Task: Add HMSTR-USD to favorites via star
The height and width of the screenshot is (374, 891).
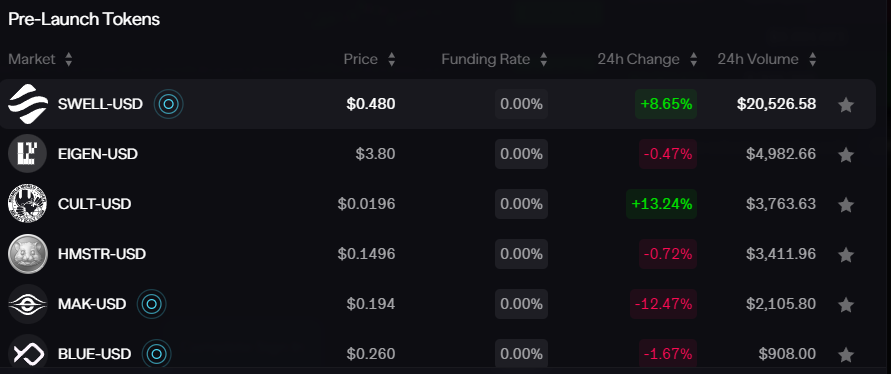Action: click(x=846, y=254)
